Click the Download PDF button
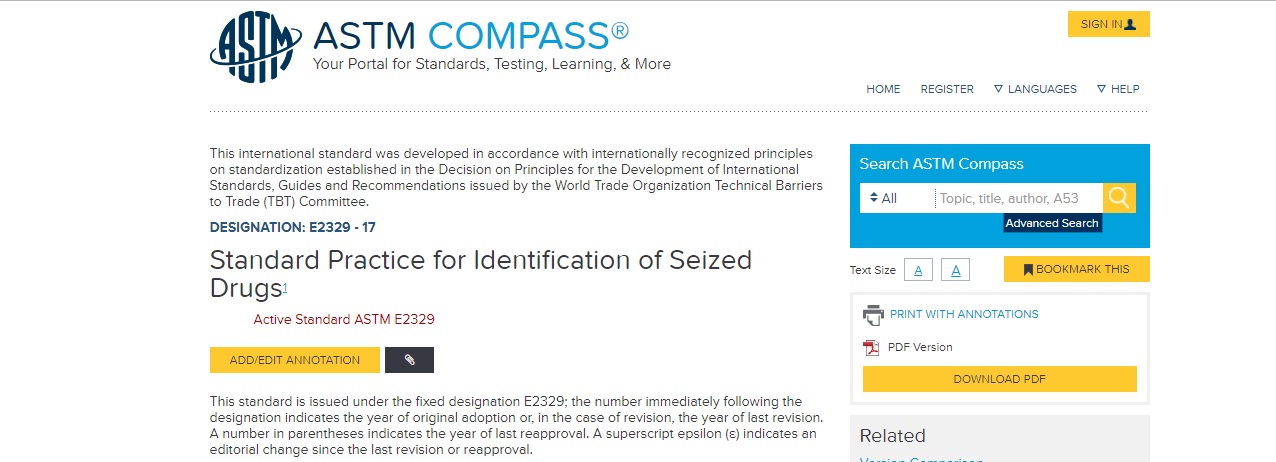The height and width of the screenshot is (462, 1276). pyautogui.click(x=1000, y=379)
